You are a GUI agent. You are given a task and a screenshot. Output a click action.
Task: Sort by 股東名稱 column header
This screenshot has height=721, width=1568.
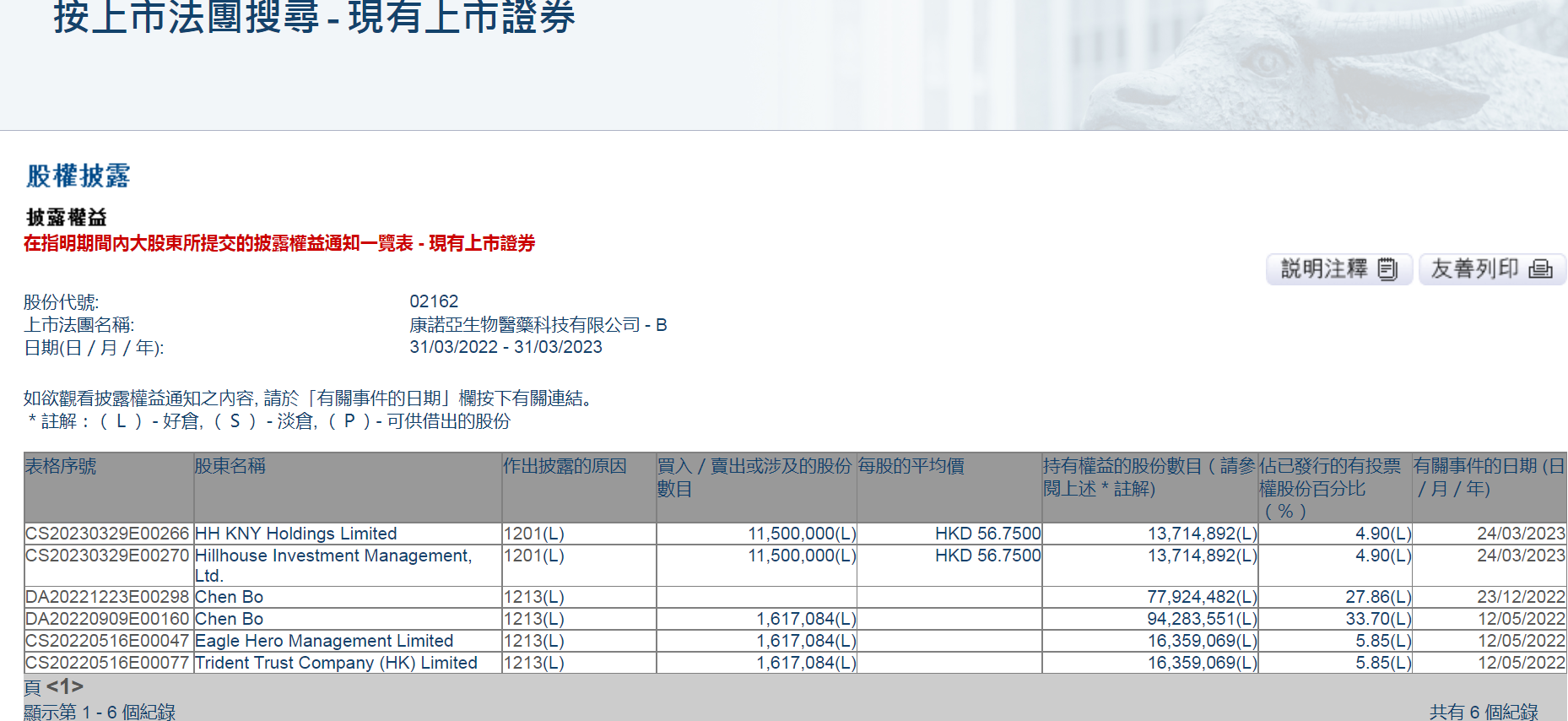(x=230, y=466)
